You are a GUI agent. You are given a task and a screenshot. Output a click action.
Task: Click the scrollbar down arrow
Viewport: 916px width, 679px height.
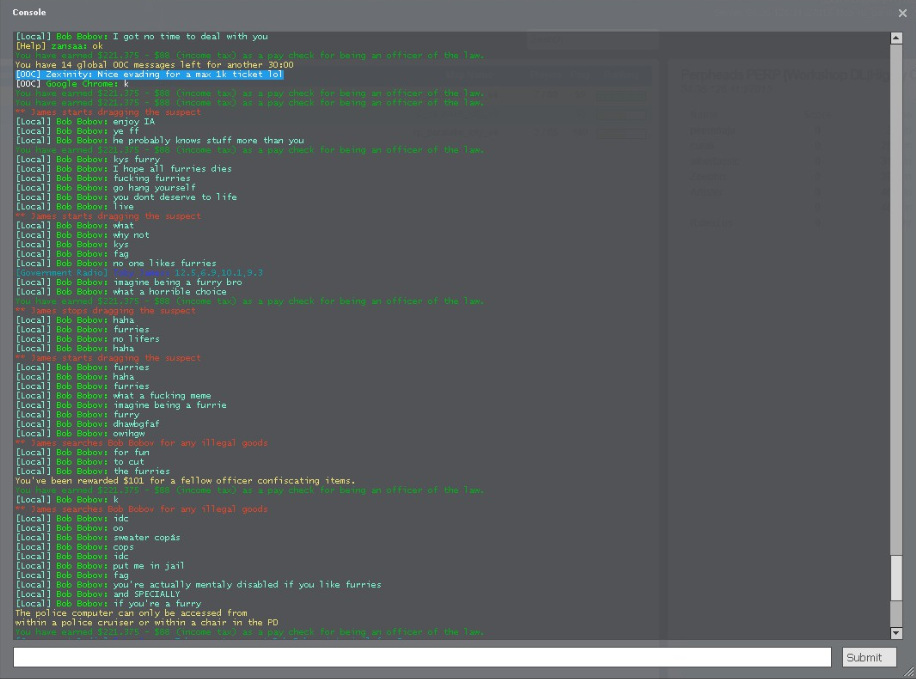coord(896,633)
